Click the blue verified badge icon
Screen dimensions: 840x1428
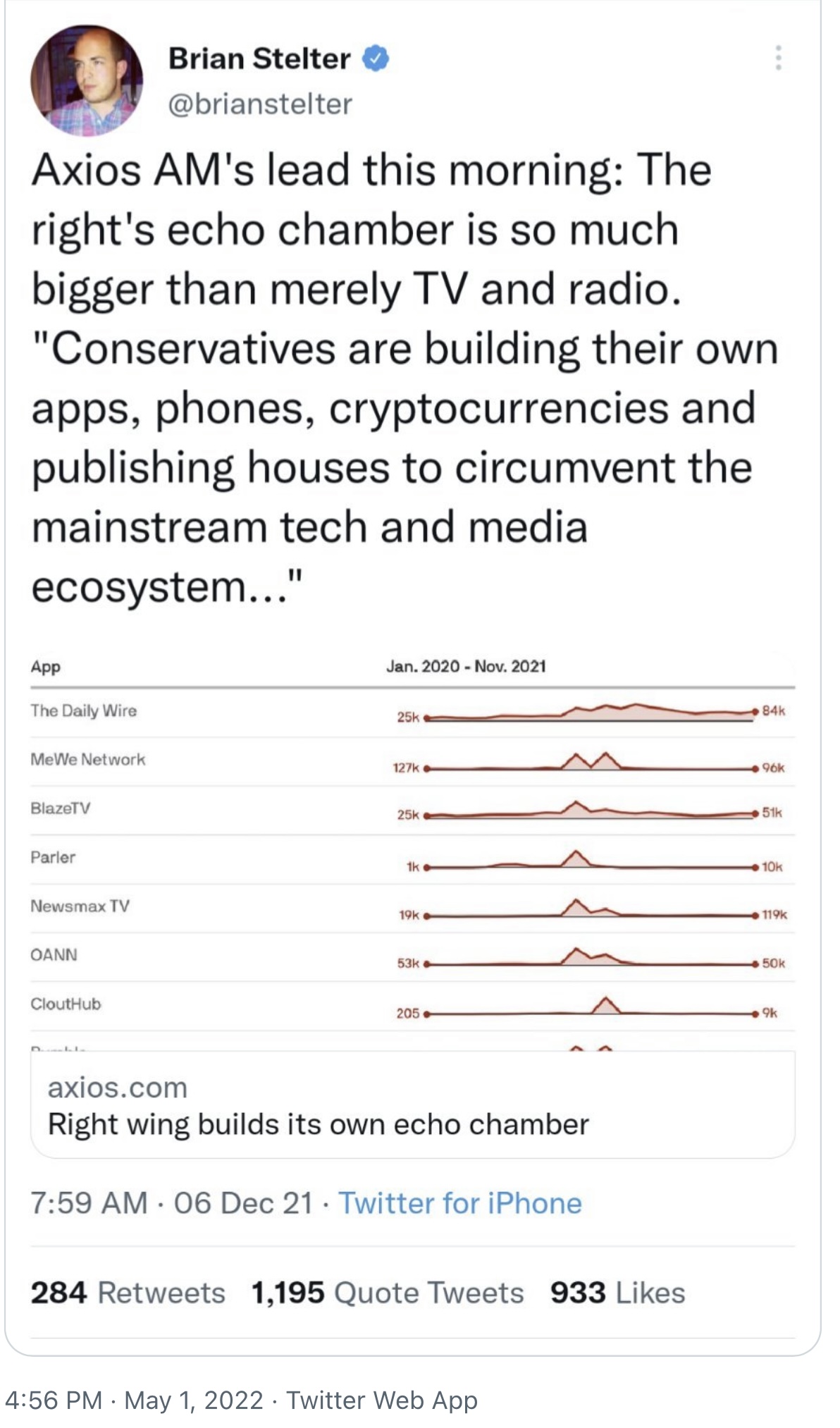tap(376, 59)
